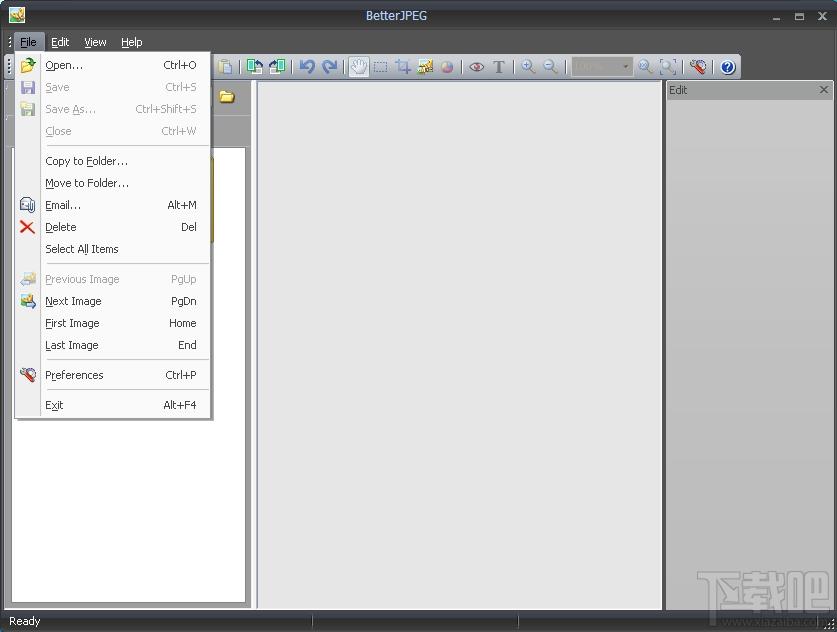
Task: Click the zoom in magnifier icon
Action: [528, 67]
